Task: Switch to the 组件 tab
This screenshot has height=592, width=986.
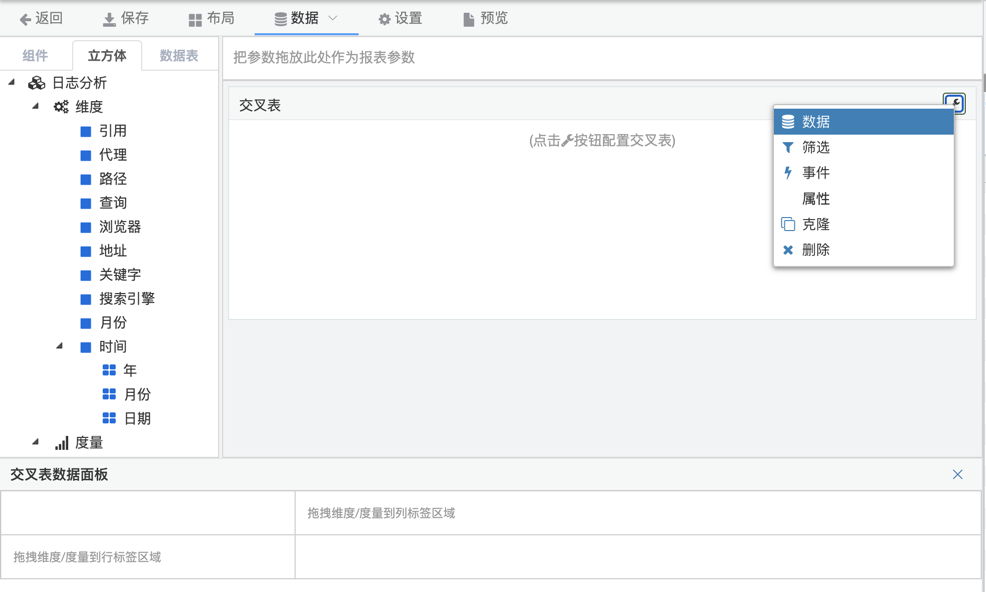Action: [x=35, y=56]
